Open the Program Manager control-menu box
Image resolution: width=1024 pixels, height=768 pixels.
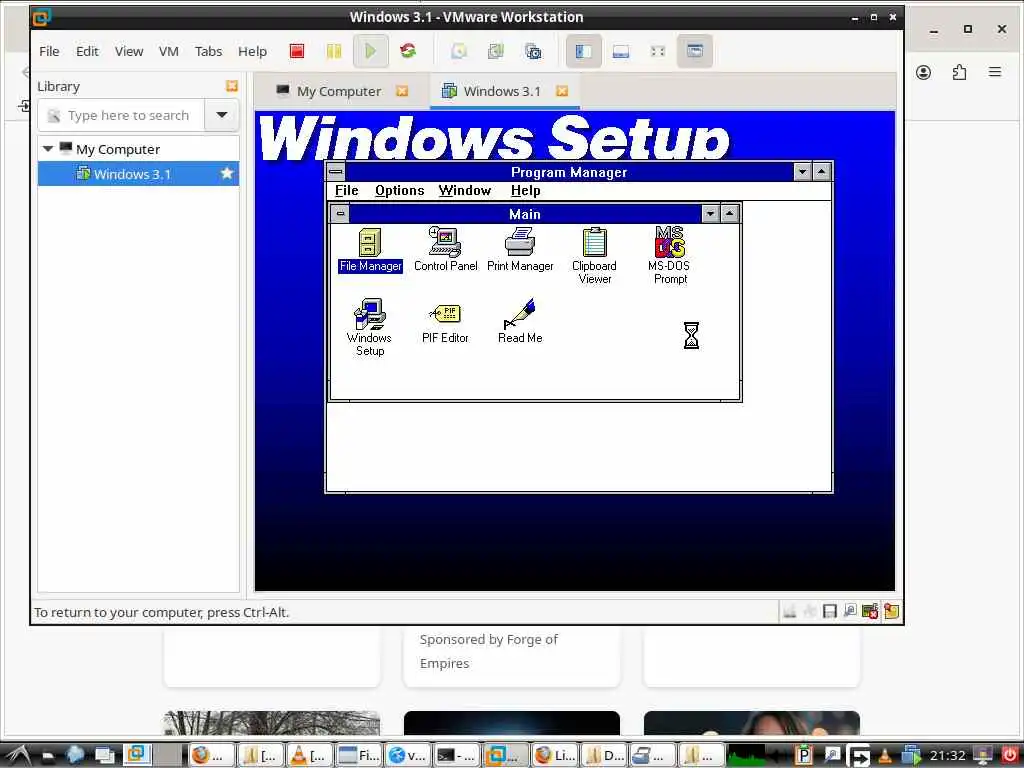click(336, 172)
